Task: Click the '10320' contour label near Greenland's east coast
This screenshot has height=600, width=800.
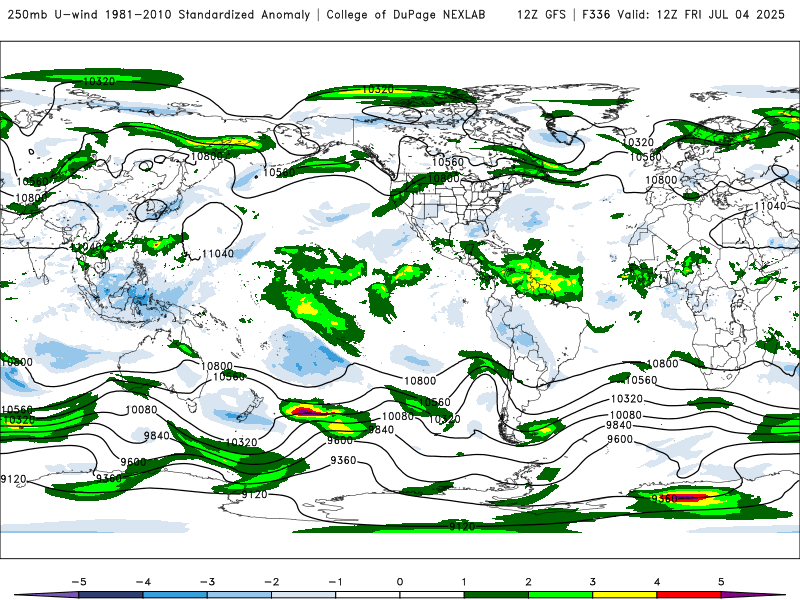Action: pyautogui.click(x=638, y=142)
